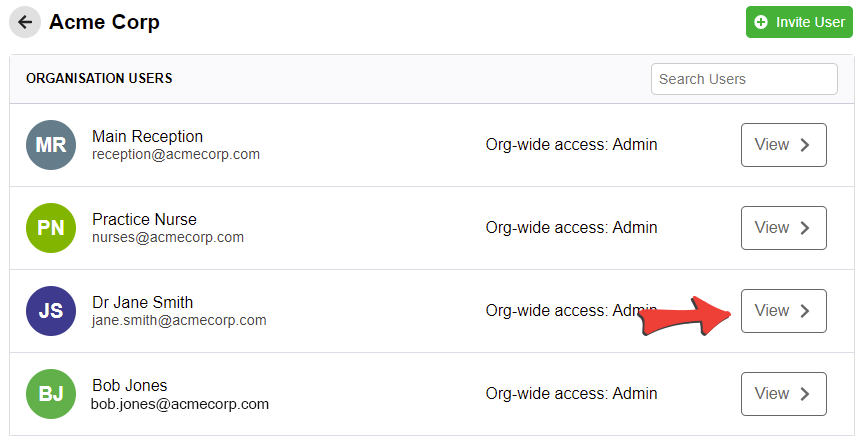Go back using the arrow icon
The height and width of the screenshot is (446, 863).
pyautogui.click(x=25, y=22)
